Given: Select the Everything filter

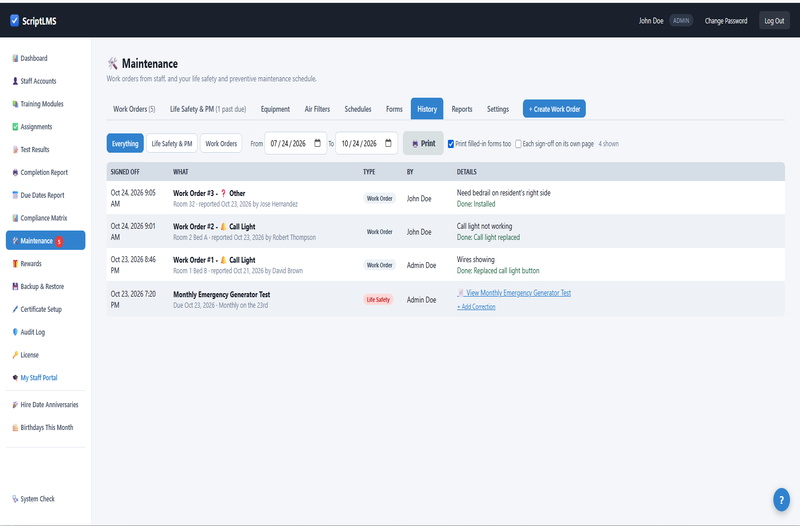Looking at the screenshot, I should 125,143.
